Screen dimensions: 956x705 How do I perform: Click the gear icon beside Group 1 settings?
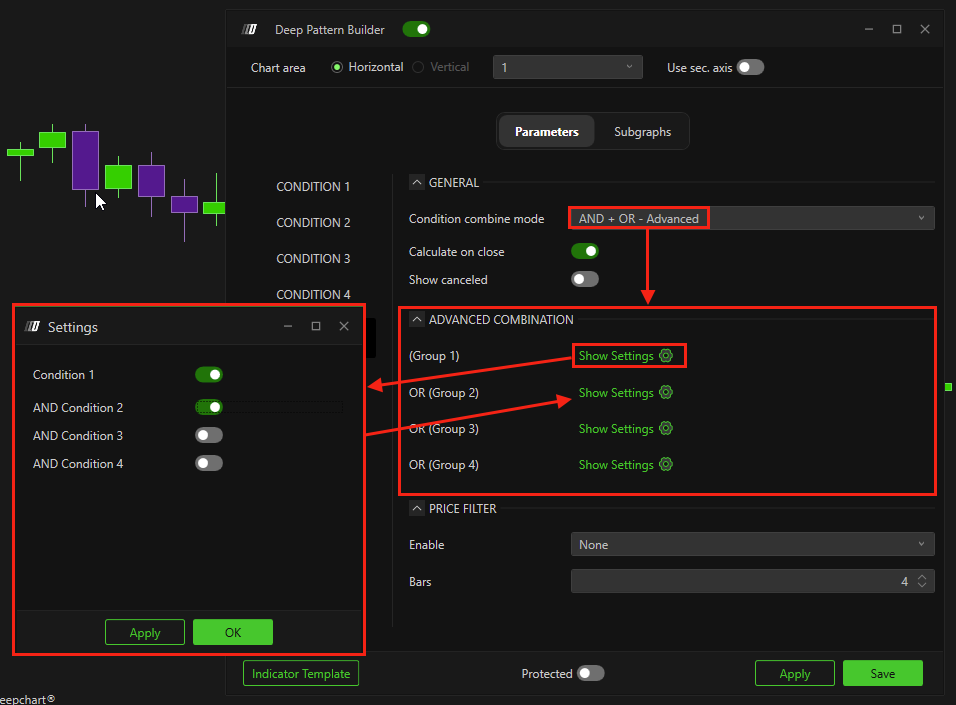667,356
